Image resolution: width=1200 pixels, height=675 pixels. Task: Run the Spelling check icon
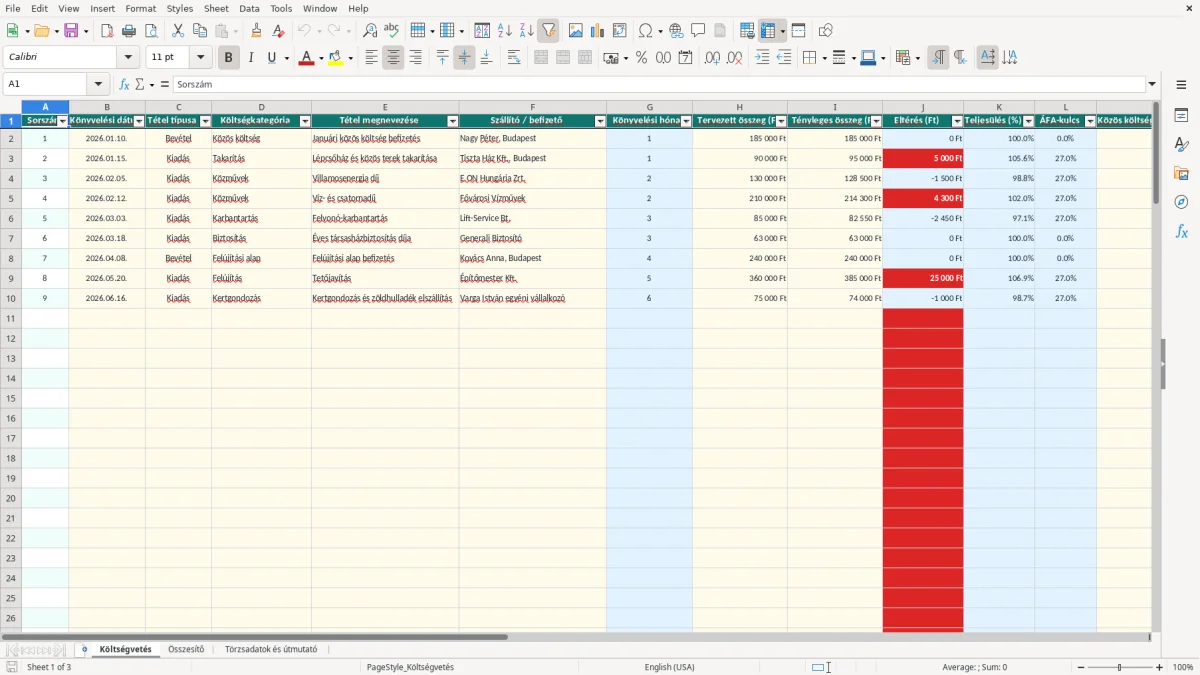pos(392,31)
